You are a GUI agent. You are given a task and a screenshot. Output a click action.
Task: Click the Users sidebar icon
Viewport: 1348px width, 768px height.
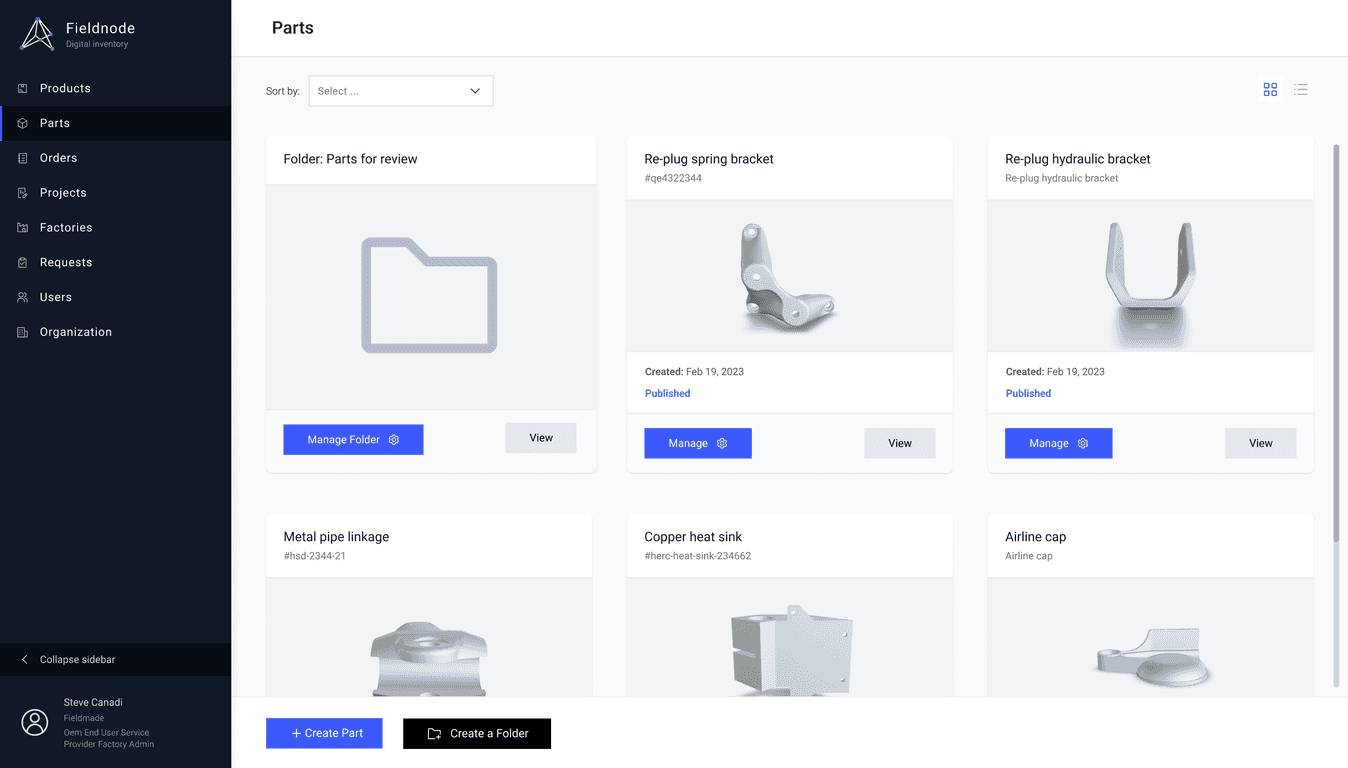tap(23, 298)
